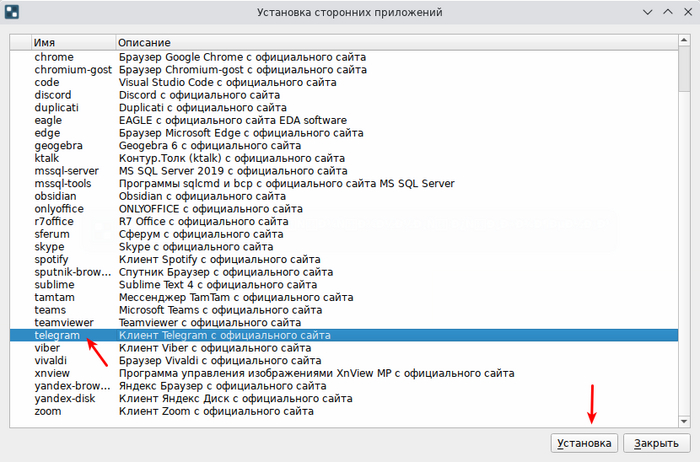Screen dimensions: 700x462
Task: Select the teams row
Action: (344, 310)
